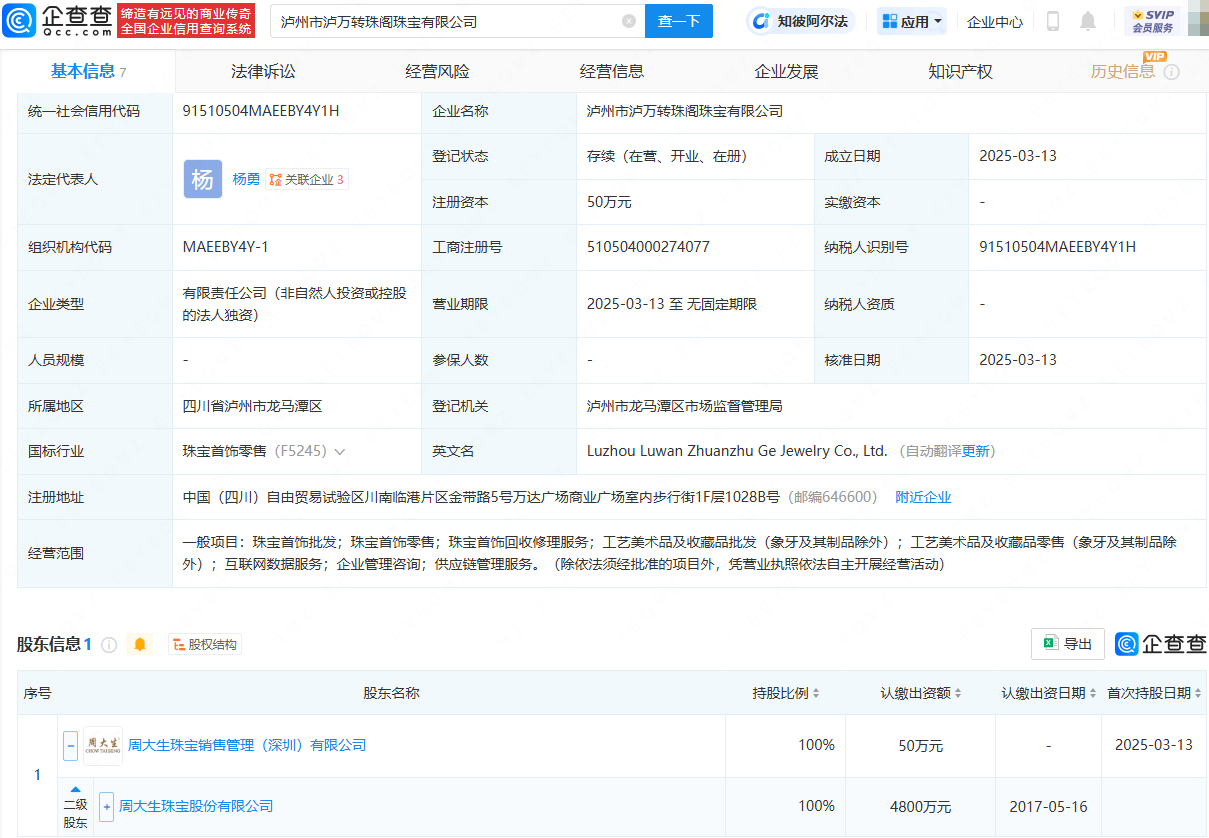The image size is (1209, 838).
Task: Open SVIP 会员服务
Action: pyautogui.click(x=1152, y=21)
